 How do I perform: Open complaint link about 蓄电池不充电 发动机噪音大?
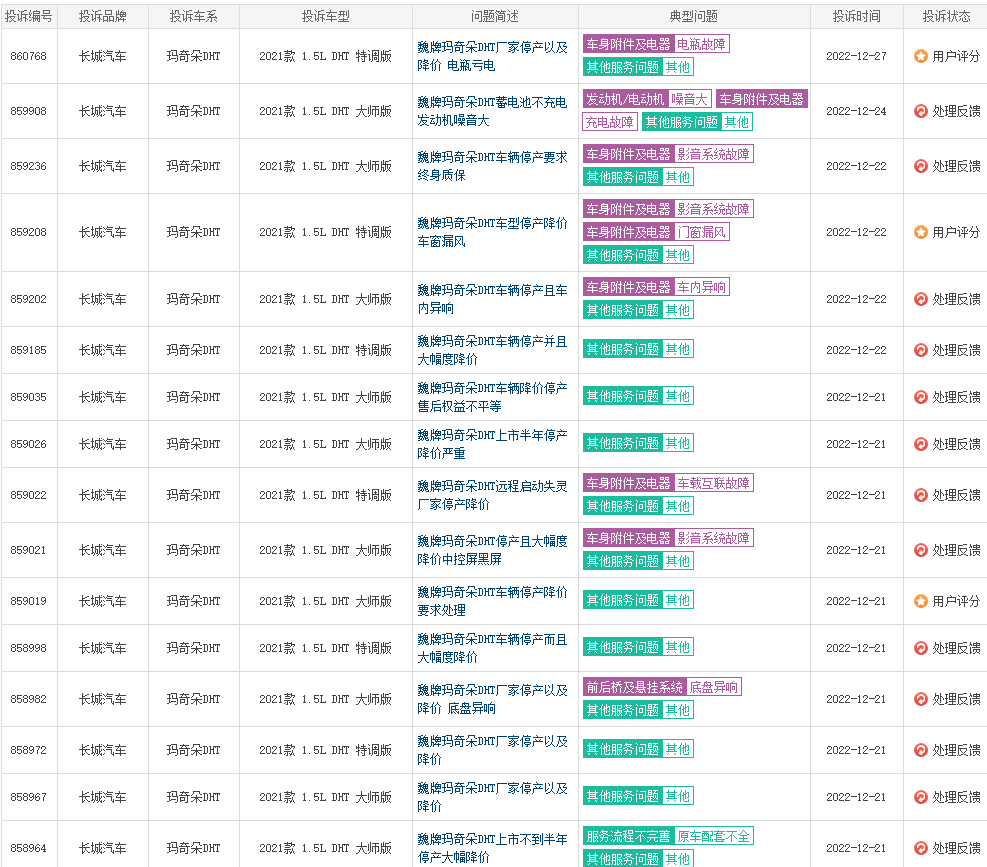(x=492, y=111)
